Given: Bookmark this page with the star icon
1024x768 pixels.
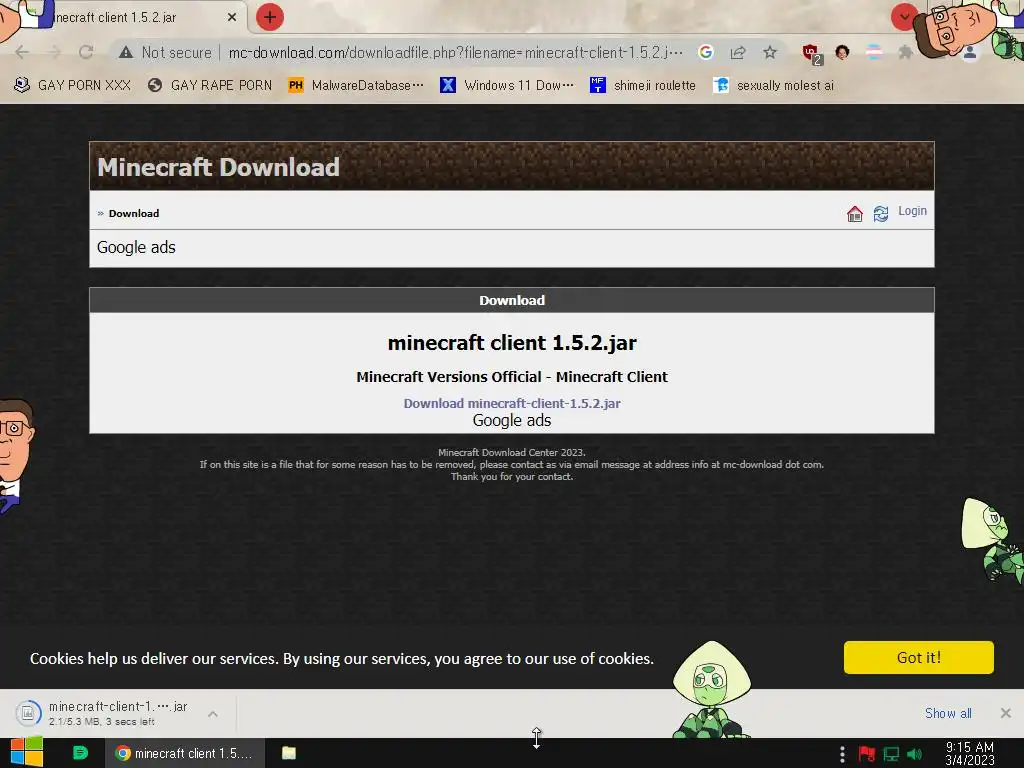Looking at the screenshot, I should click(770, 52).
